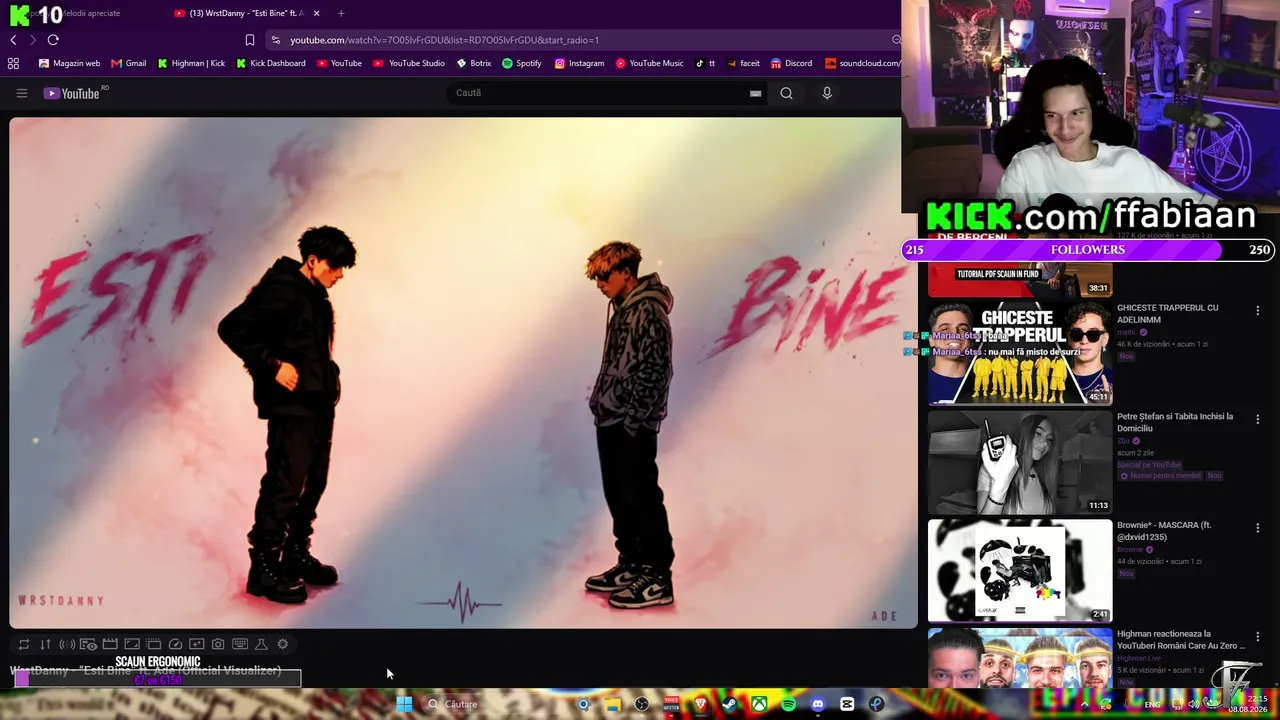Click the title 'Highman reactioneaza la YouTuberi Români'

coord(1181,640)
